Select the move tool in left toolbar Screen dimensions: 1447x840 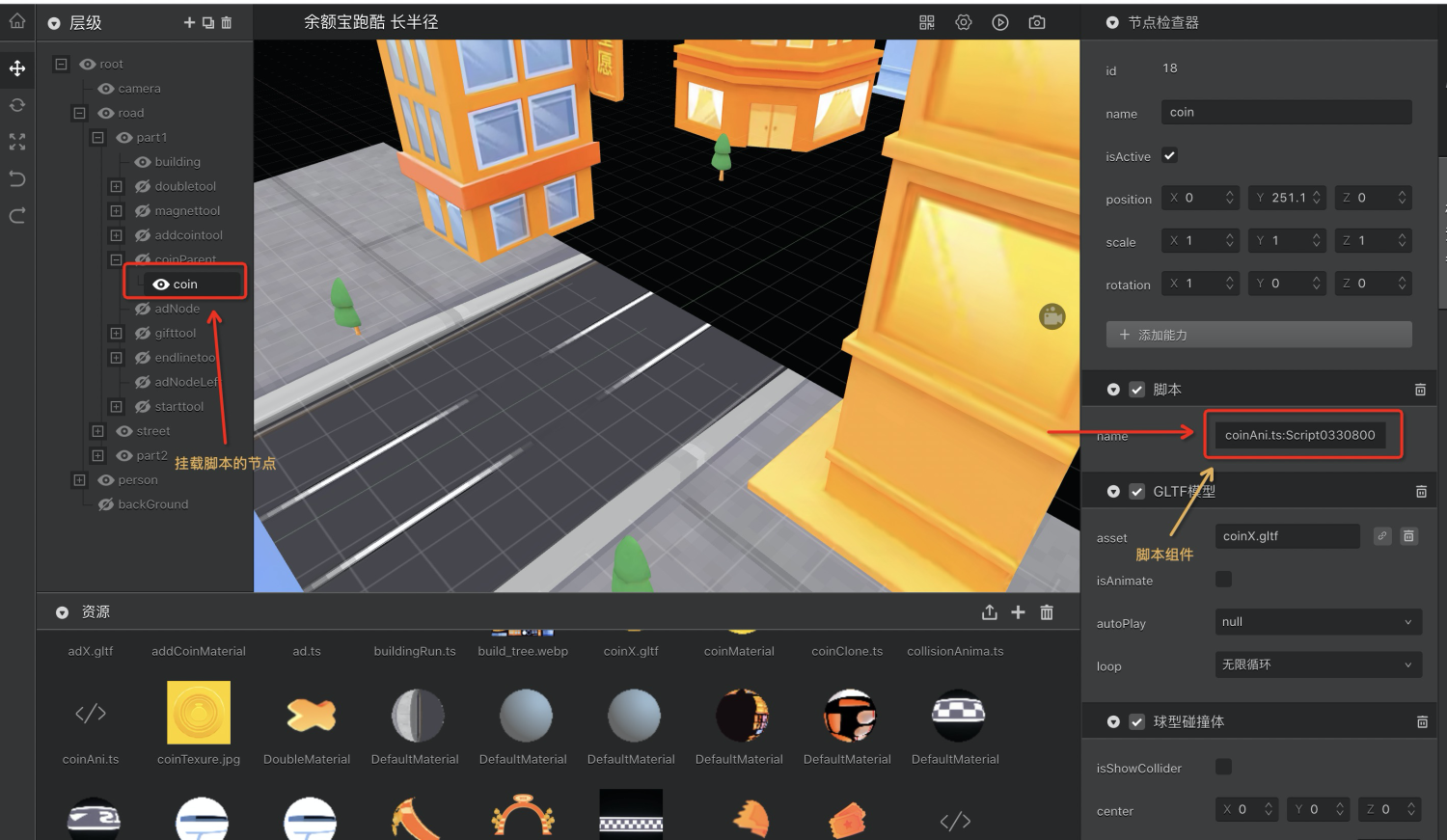tap(17, 68)
